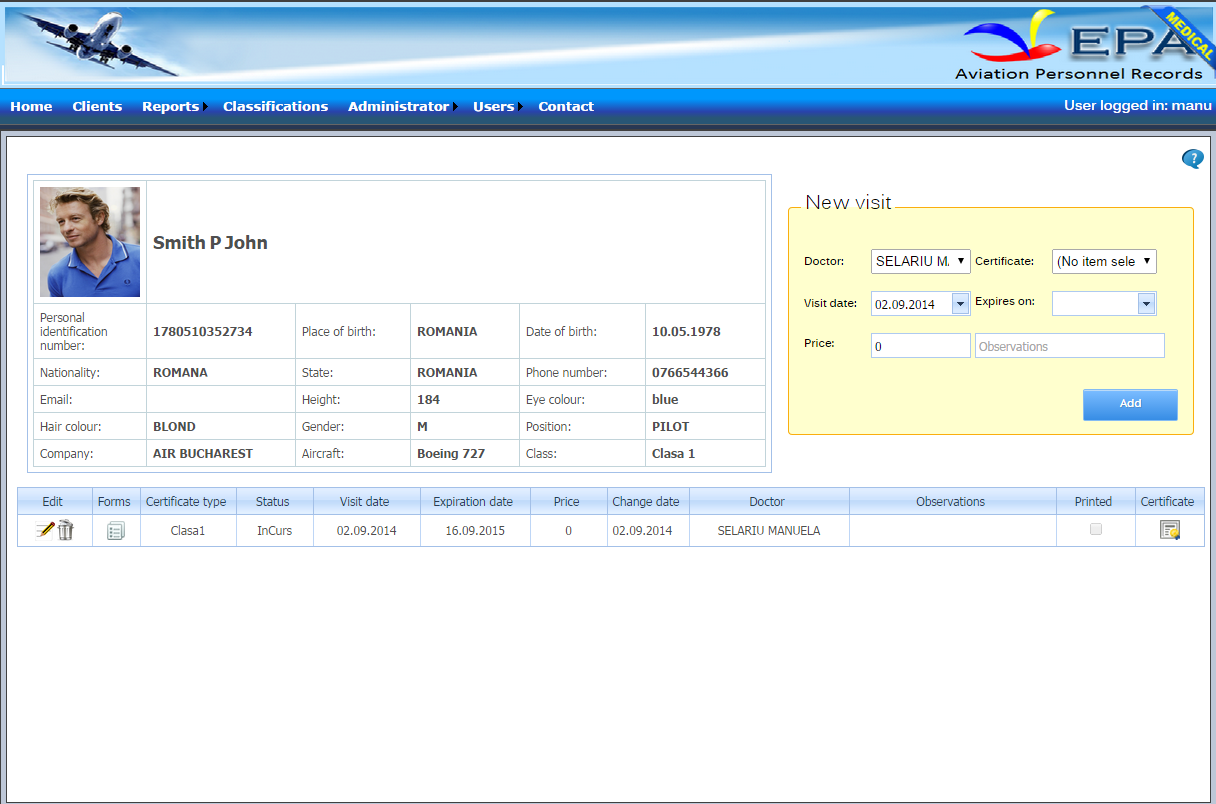
Task: Open the Administrator menu
Action: point(398,106)
